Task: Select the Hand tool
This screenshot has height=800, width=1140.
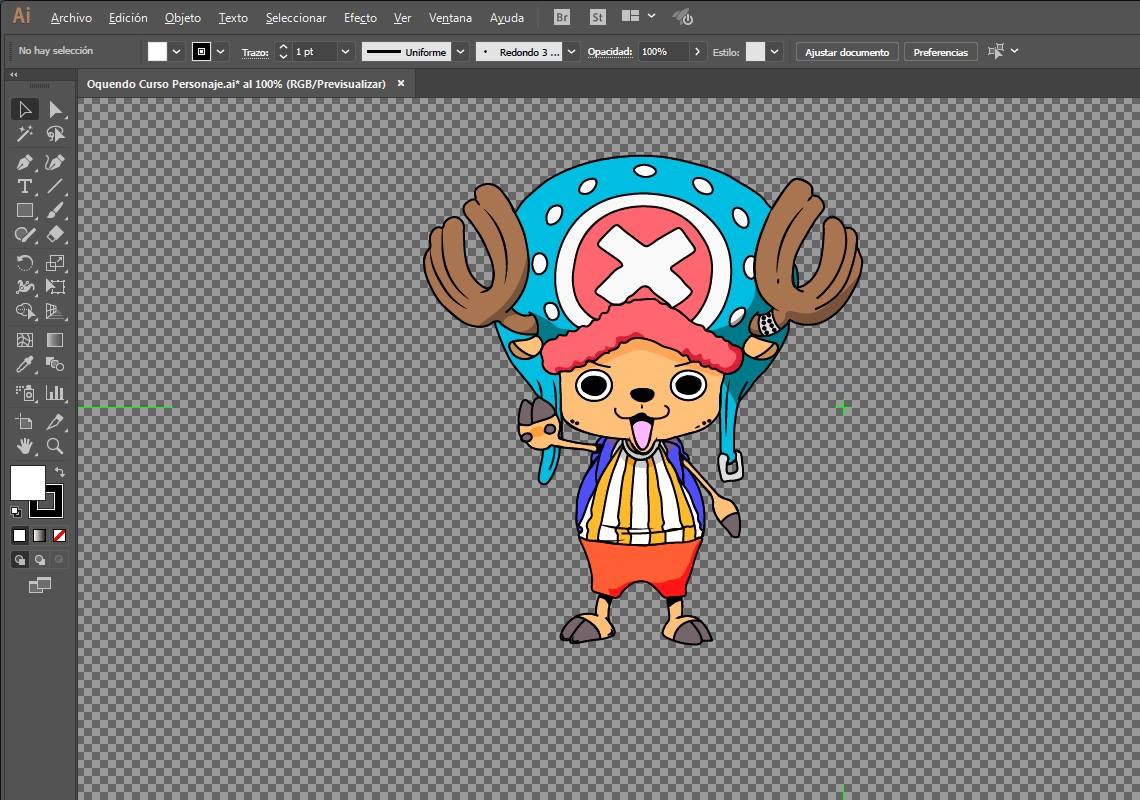Action: (25, 446)
